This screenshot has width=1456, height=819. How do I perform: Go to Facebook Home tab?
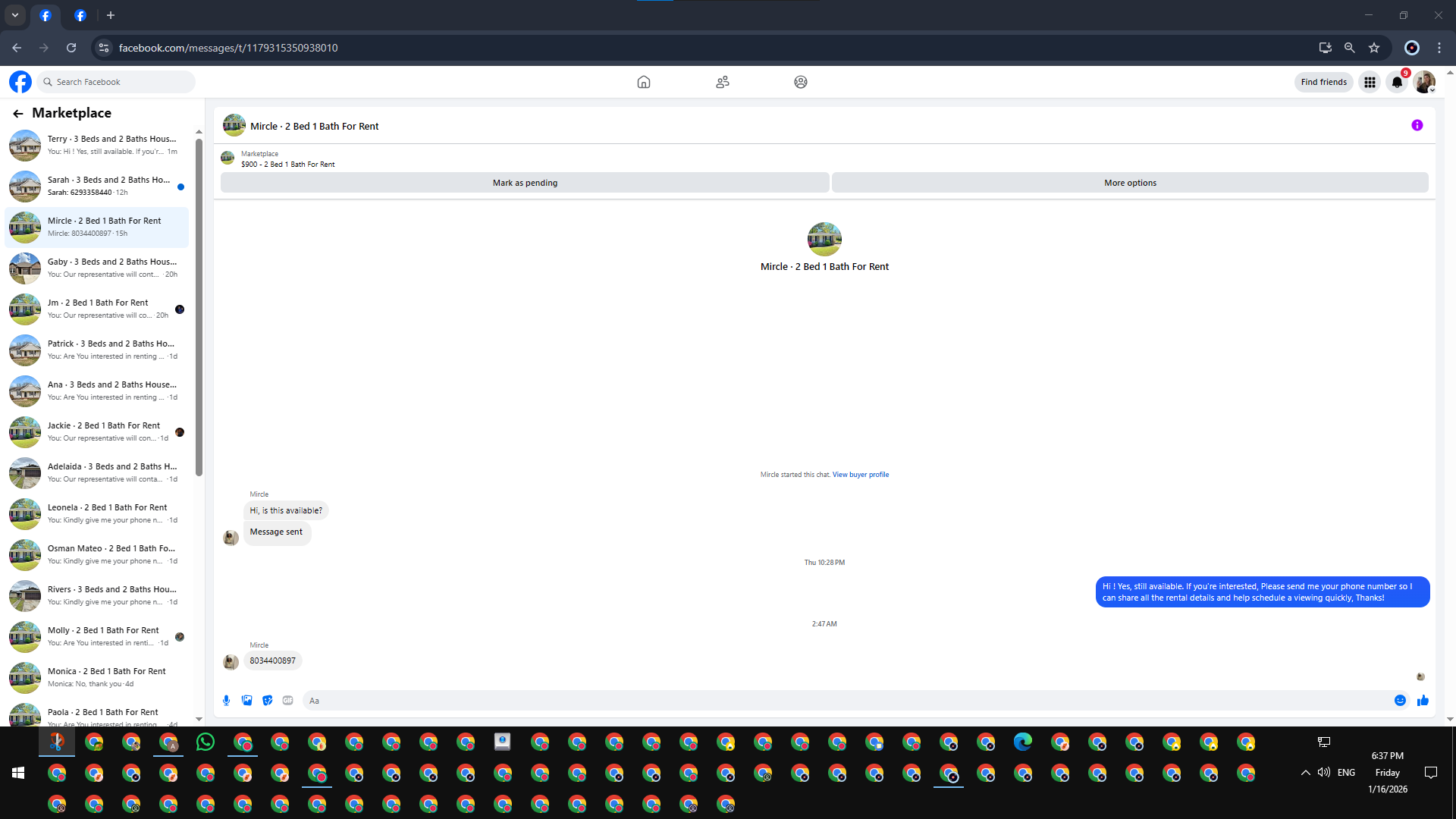click(643, 82)
